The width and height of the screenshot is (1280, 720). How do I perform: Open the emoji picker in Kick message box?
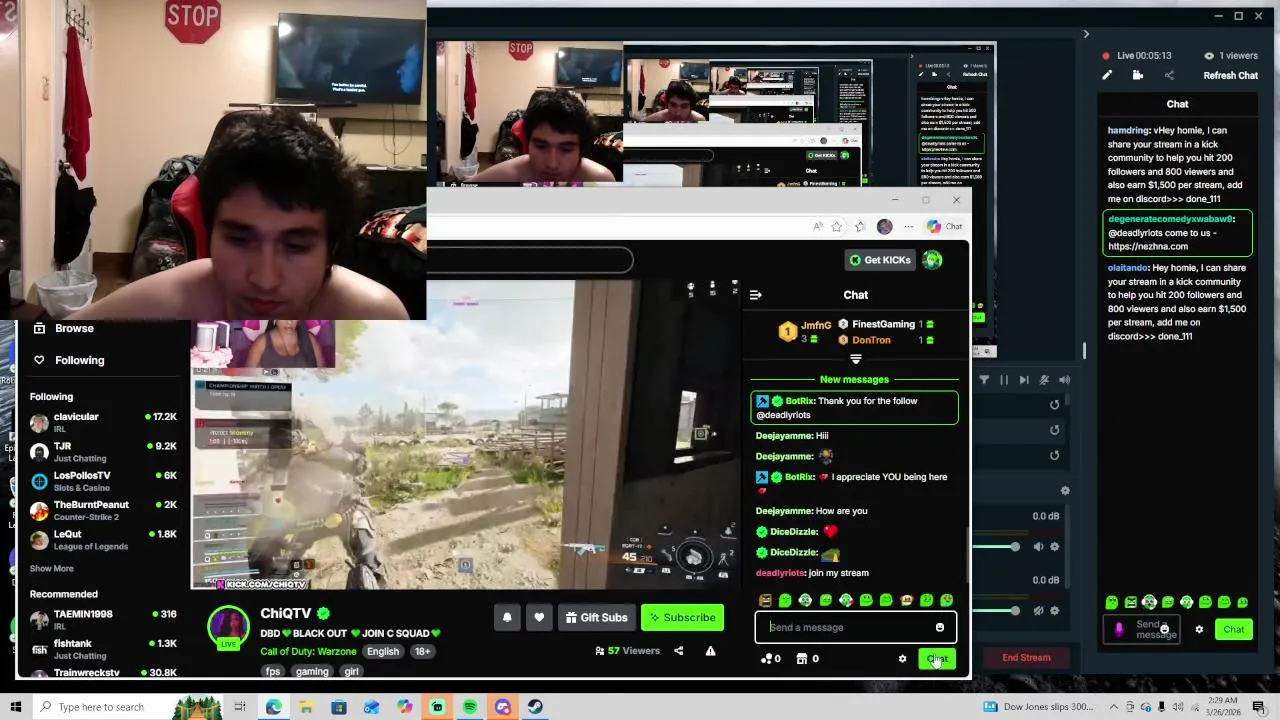[x=939, y=627]
